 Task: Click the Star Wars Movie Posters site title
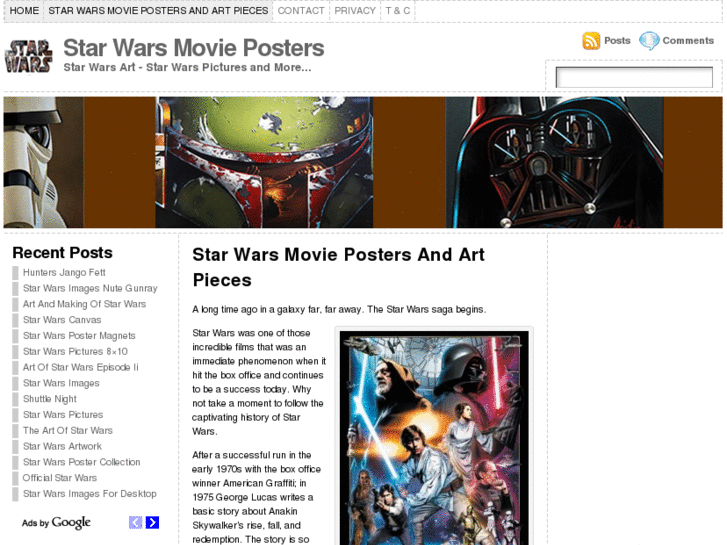tap(194, 48)
